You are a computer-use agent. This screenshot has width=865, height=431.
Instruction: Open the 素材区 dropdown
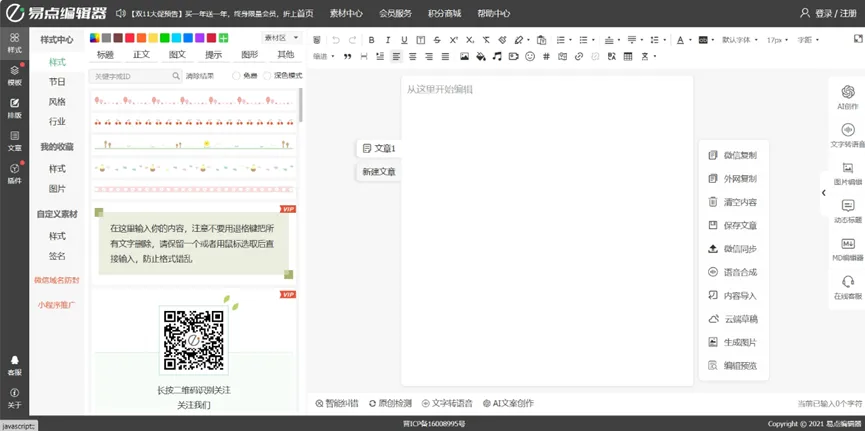pos(280,38)
